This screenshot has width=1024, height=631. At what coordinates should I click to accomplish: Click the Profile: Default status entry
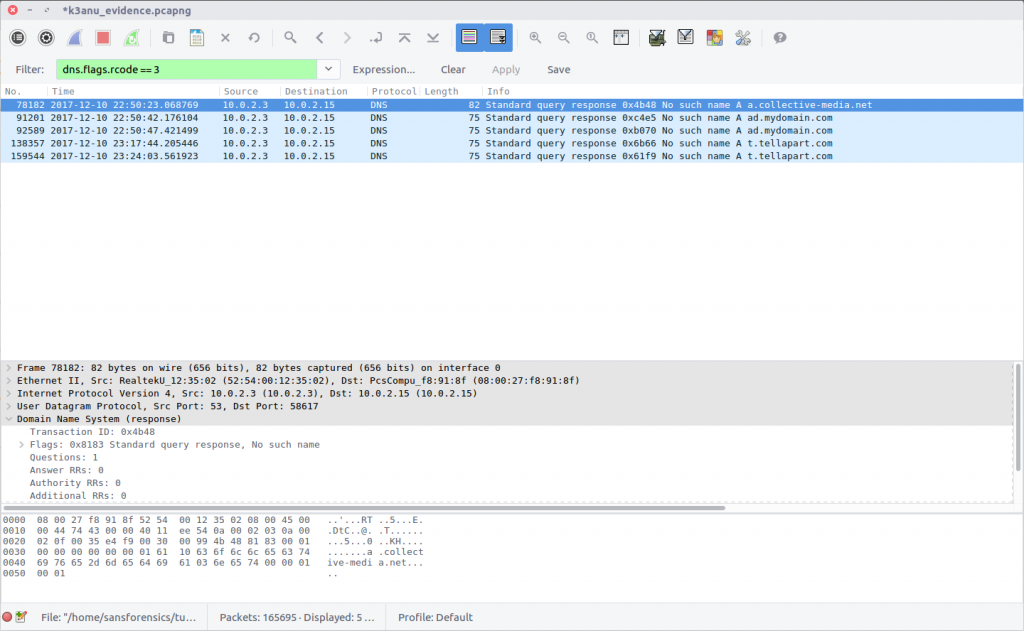pos(435,617)
